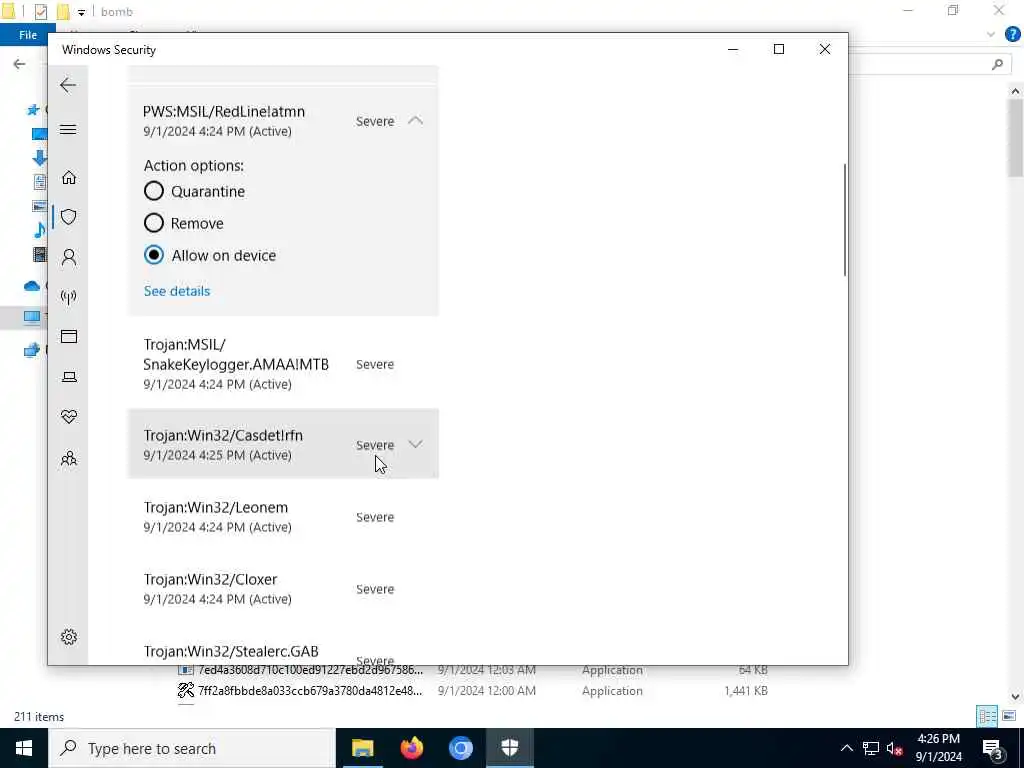The image size is (1024, 768).
Task: Open the Settings gear in Windows Security
Action: (x=69, y=637)
